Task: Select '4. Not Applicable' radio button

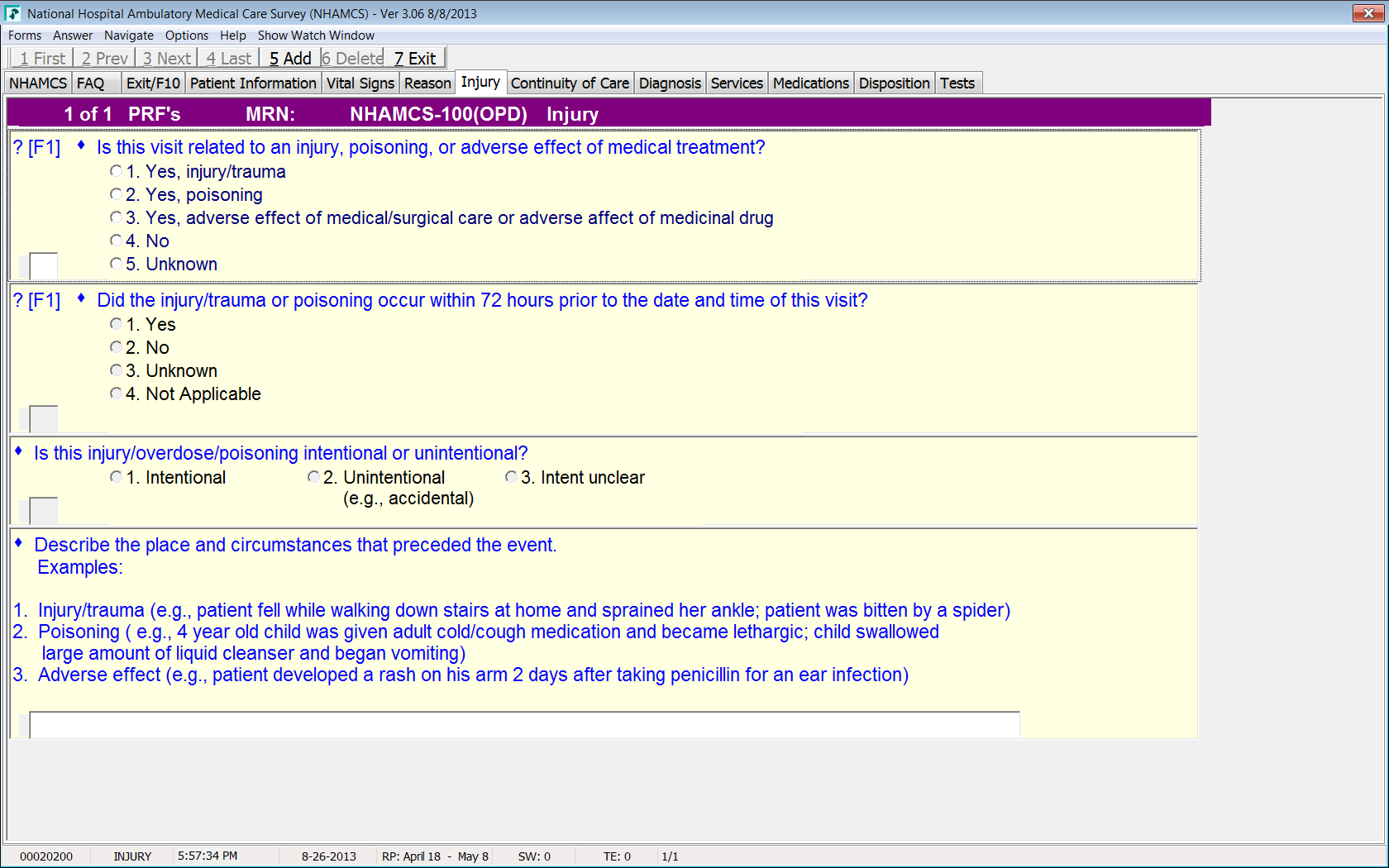Action: (x=116, y=393)
